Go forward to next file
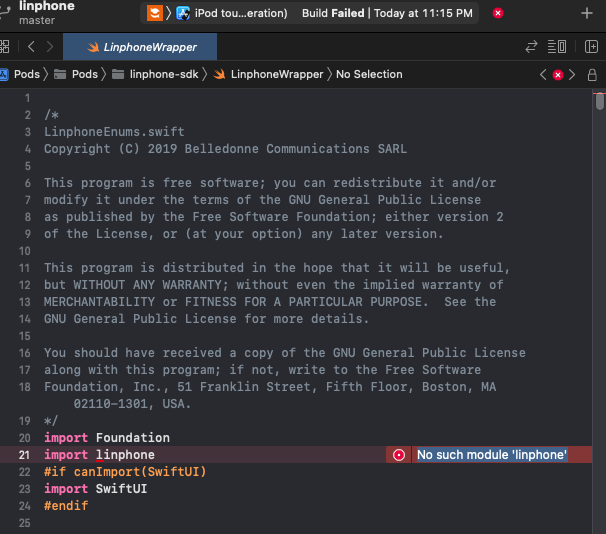This screenshot has height=534, width=606. pyautogui.click(x=49, y=47)
